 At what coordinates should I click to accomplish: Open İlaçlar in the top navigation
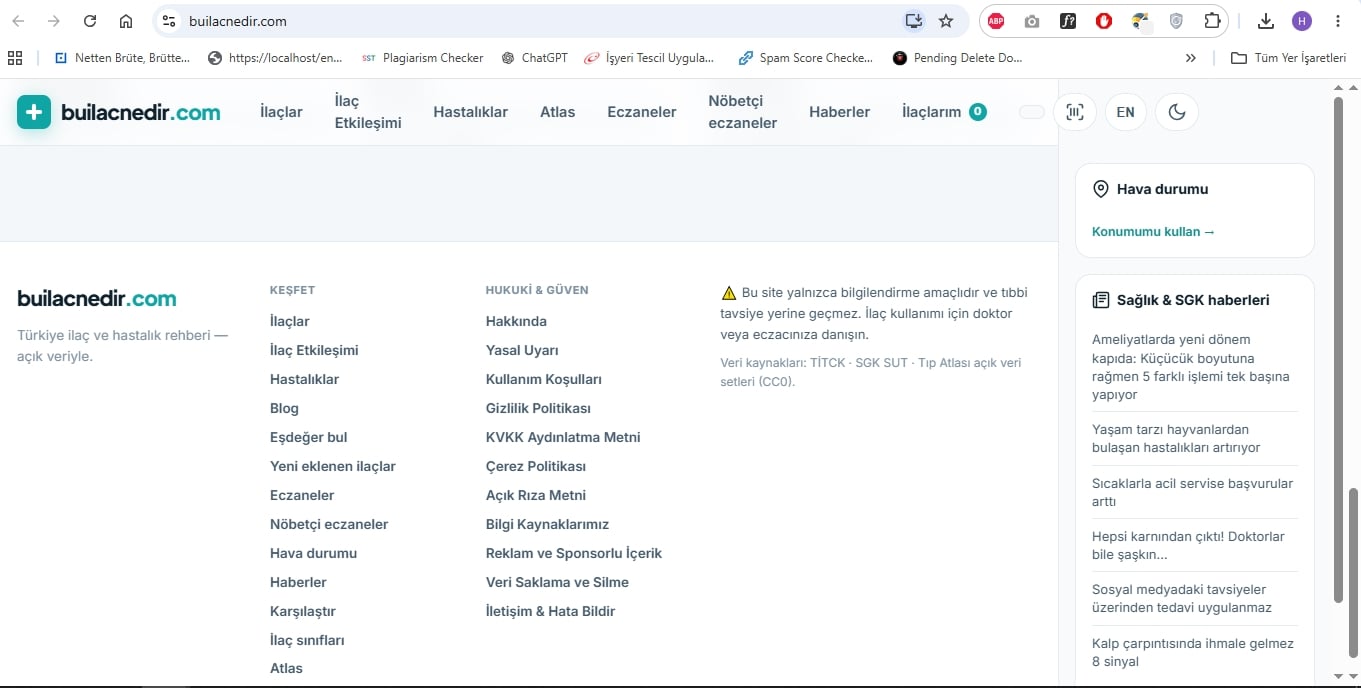tap(281, 112)
